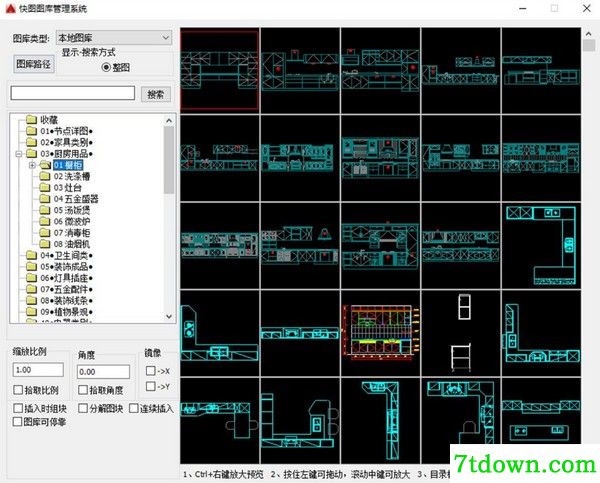Select the 08 油烟机 folder

point(72,244)
